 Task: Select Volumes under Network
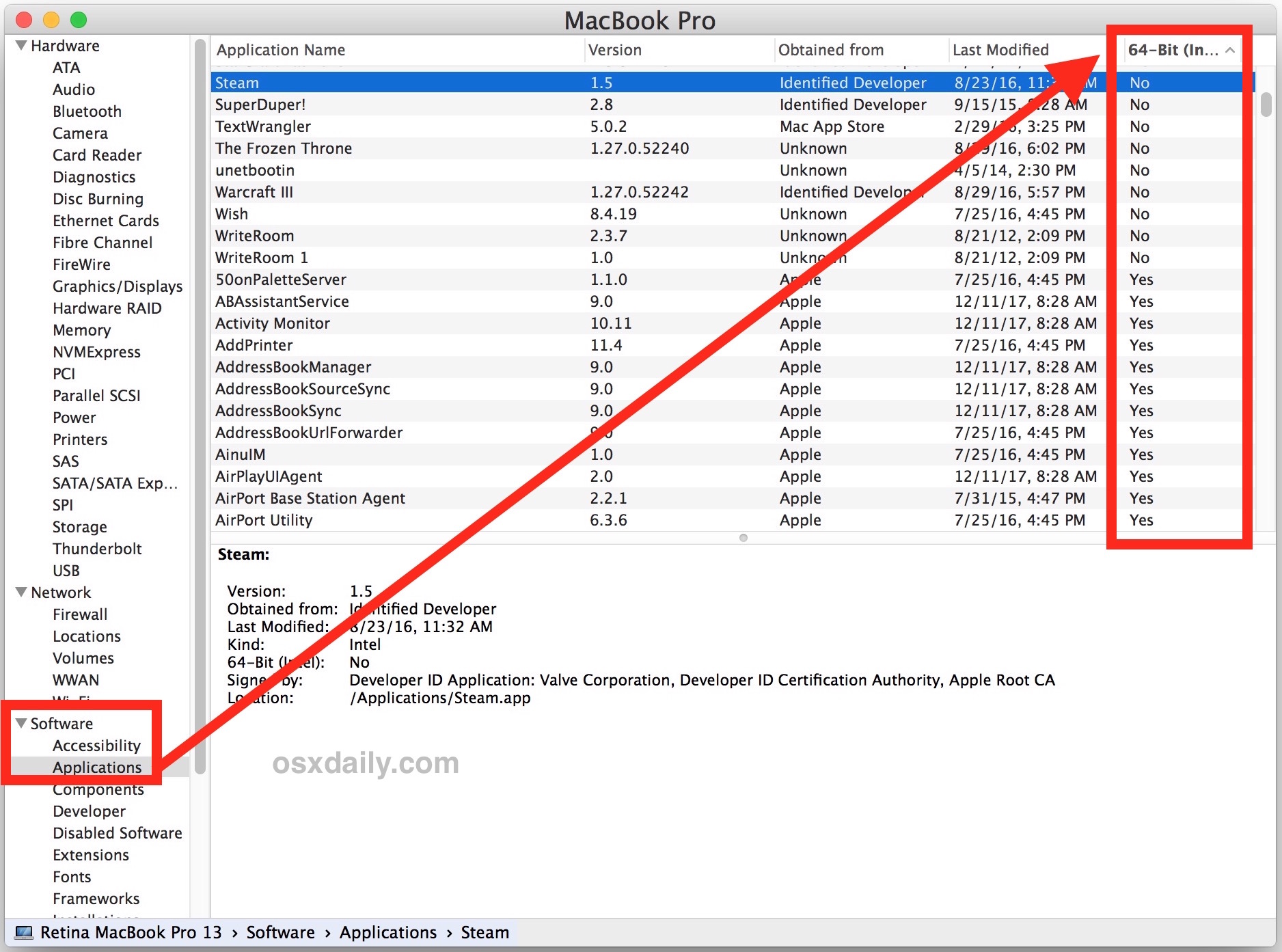pyautogui.click(x=83, y=658)
